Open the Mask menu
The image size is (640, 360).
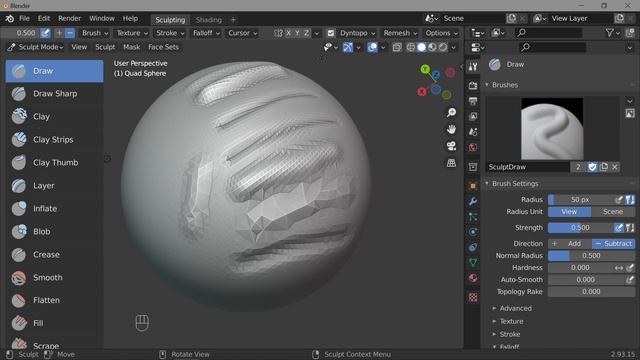(131, 47)
